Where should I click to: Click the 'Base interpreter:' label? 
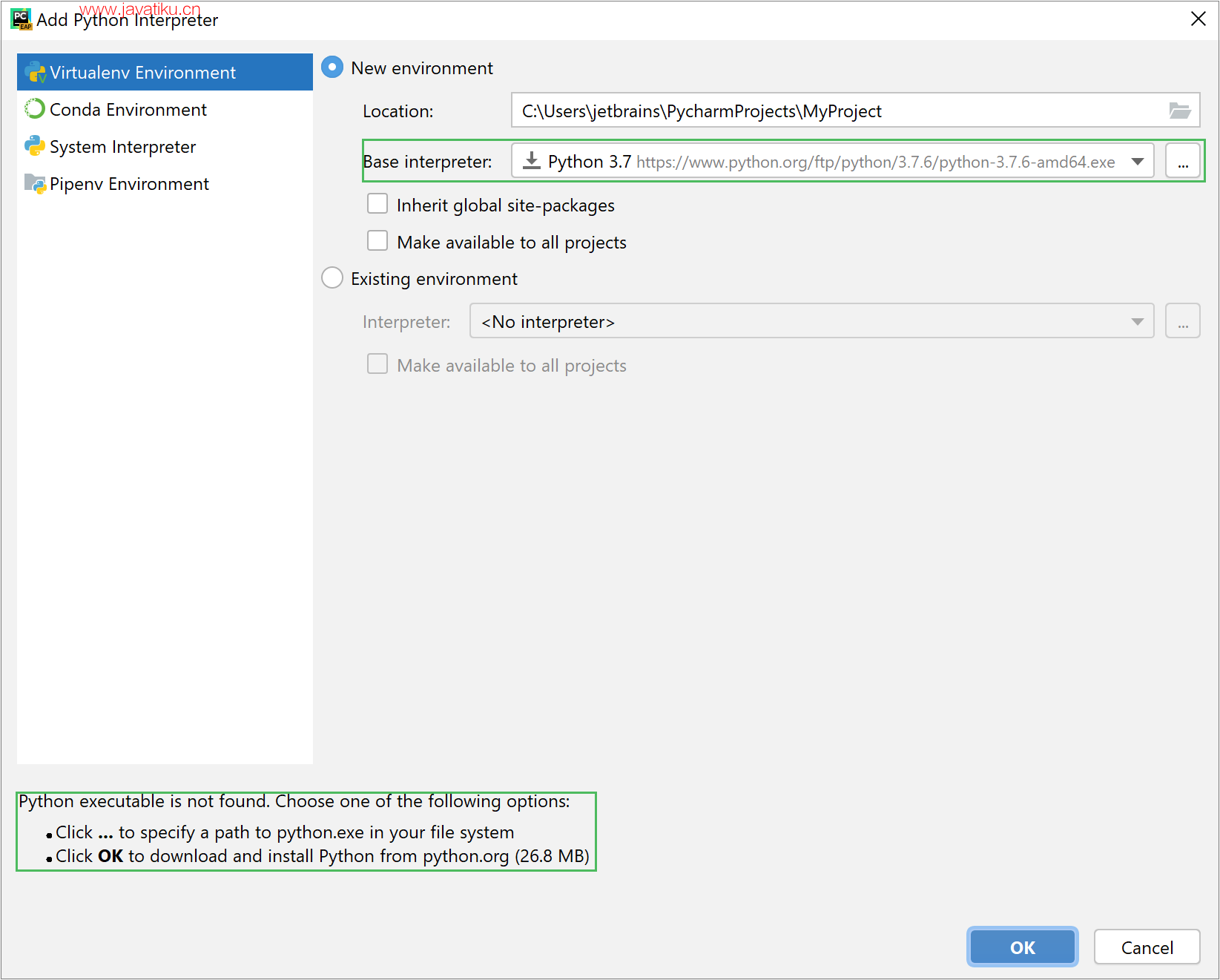(x=428, y=162)
